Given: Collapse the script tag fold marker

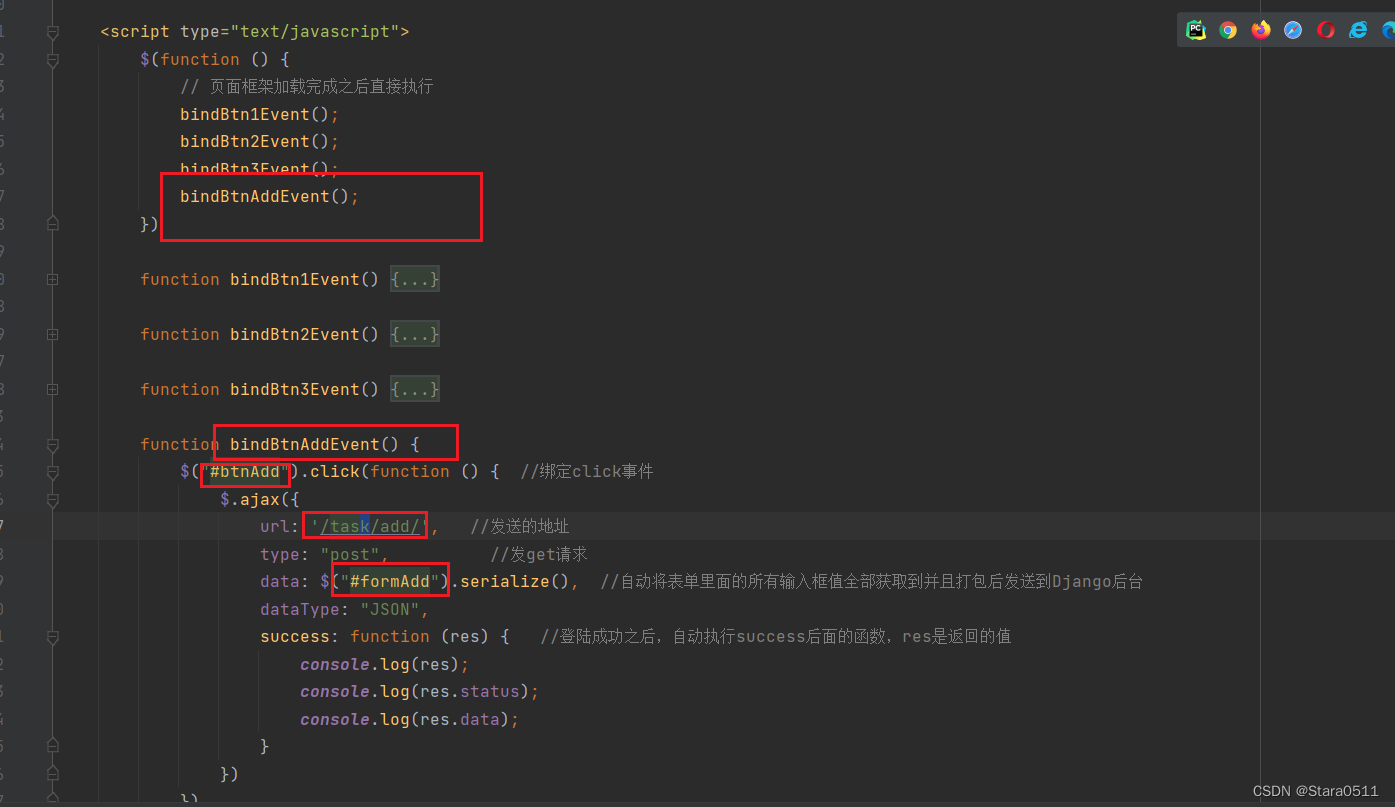Looking at the screenshot, I should coord(53,32).
